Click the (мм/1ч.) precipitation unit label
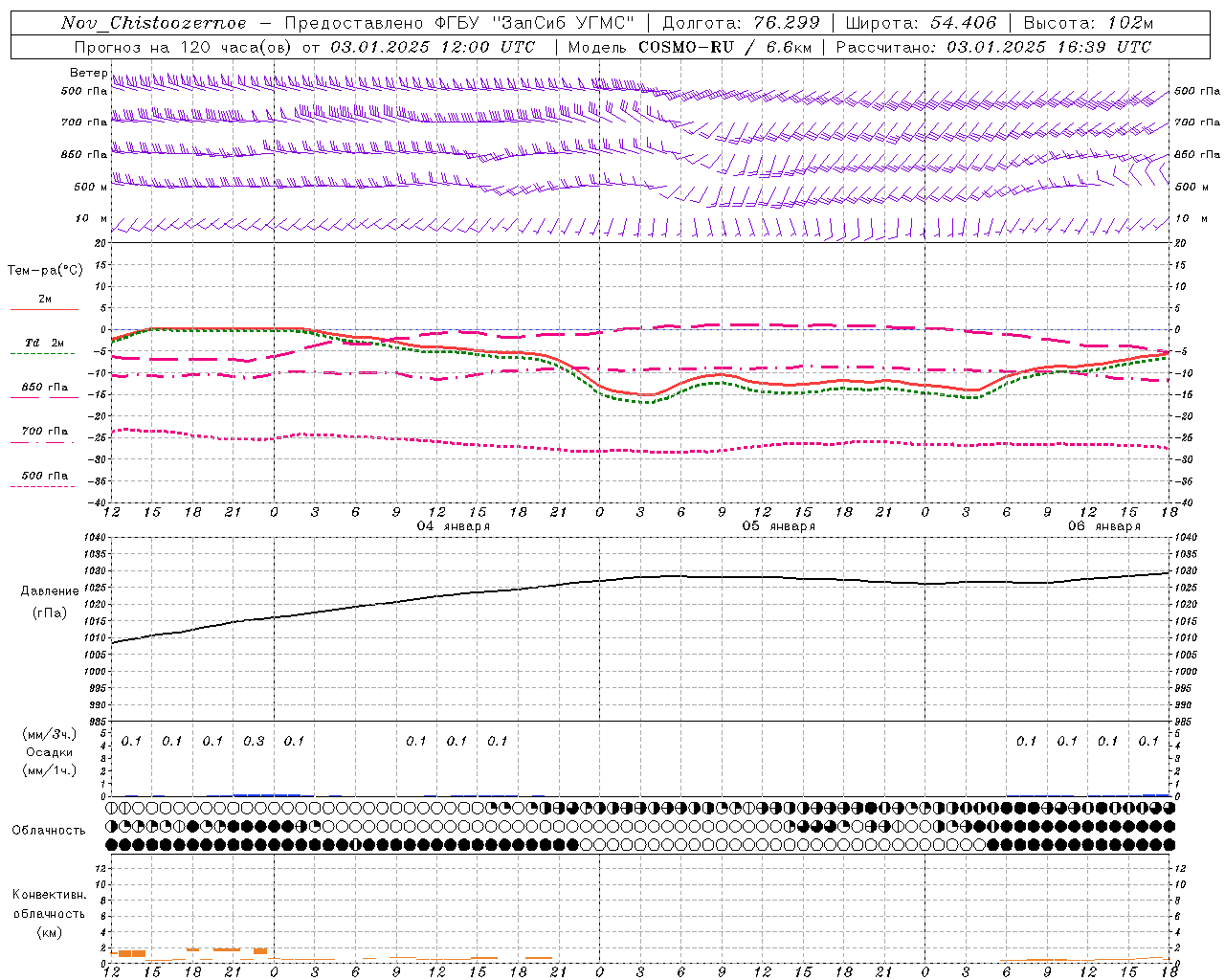The width and height of the screenshot is (1225, 980). point(50,770)
